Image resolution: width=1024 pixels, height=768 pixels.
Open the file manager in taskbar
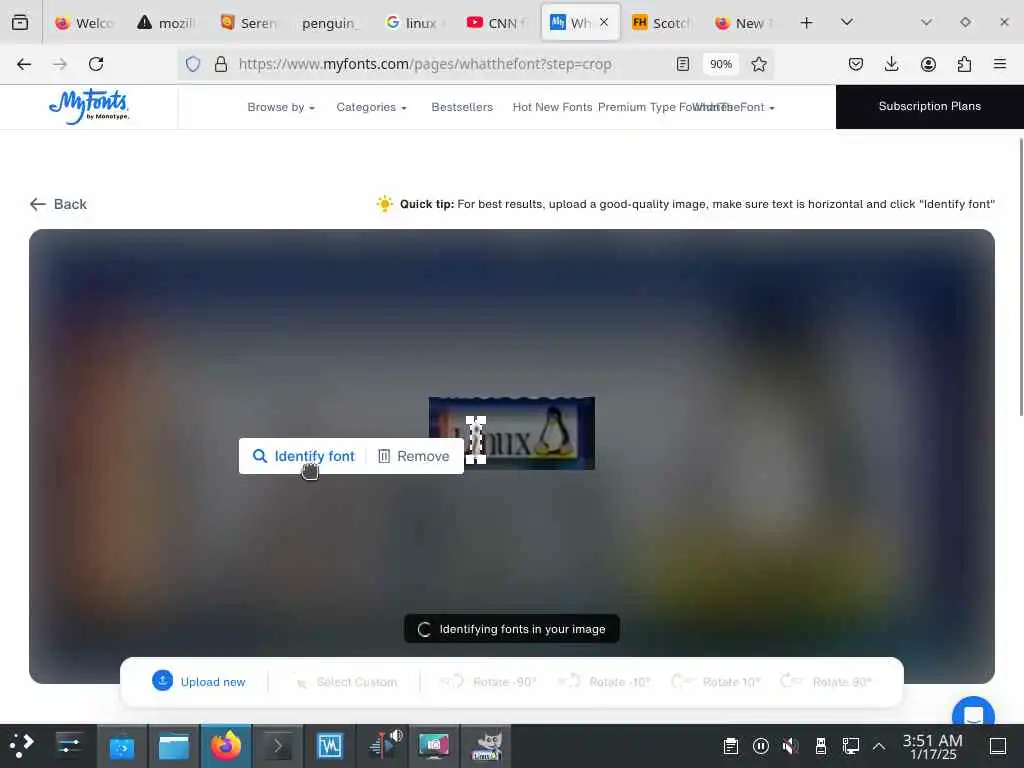pos(174,746)
